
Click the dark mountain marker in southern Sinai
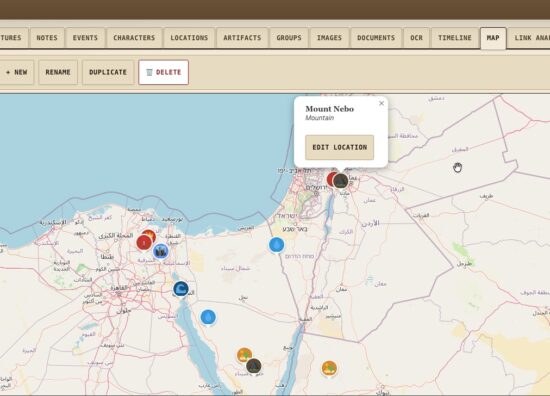click(254, 366)
